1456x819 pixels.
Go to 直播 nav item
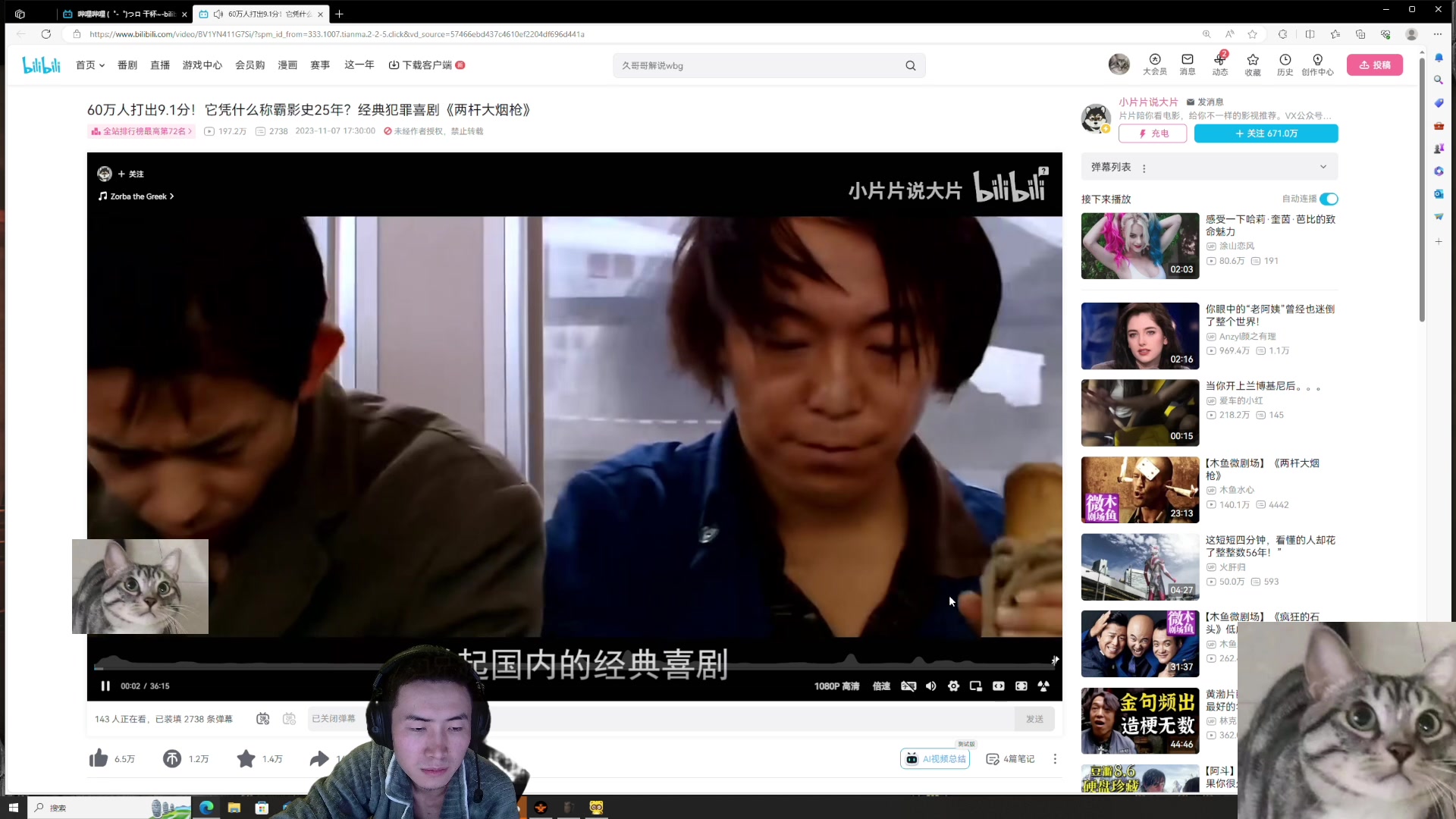160,65
